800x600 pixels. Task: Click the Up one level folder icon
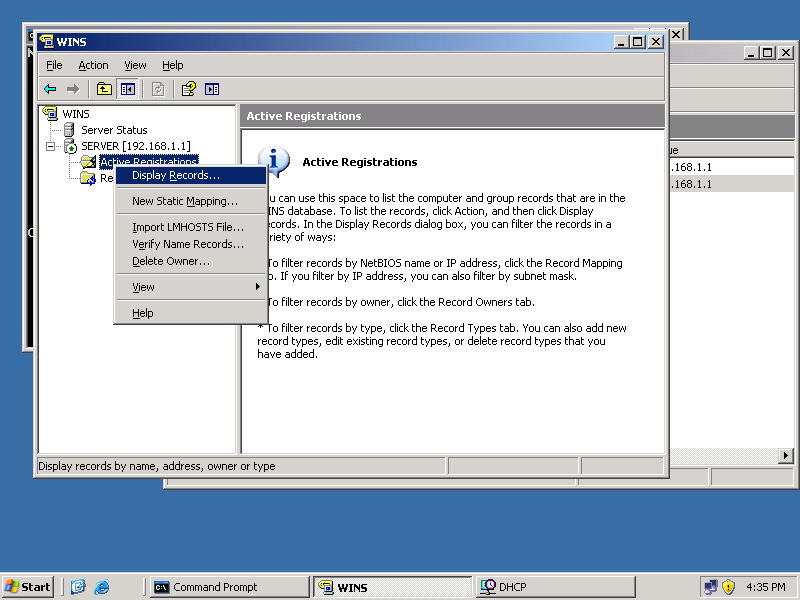104,89
